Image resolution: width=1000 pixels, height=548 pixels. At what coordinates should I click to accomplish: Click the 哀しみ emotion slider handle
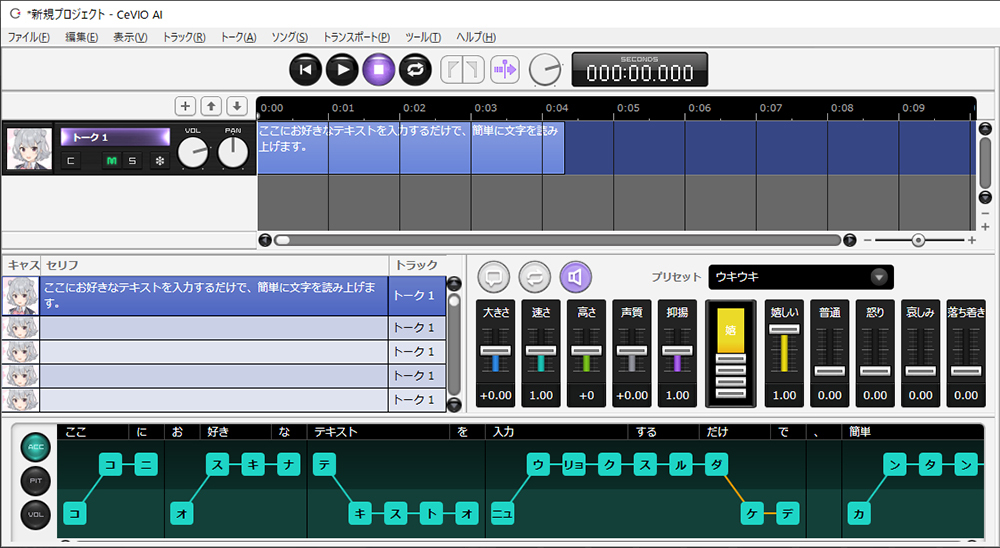click(x=921, y=371)
